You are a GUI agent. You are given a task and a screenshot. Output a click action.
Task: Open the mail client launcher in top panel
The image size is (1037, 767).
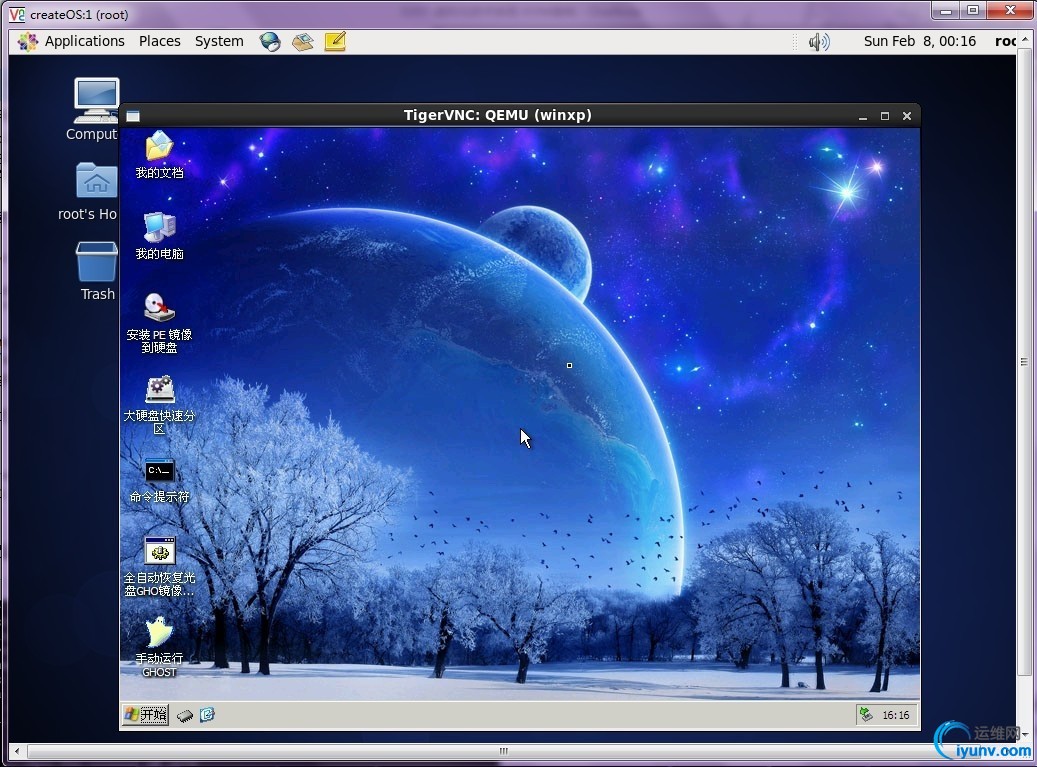point(302,41)
